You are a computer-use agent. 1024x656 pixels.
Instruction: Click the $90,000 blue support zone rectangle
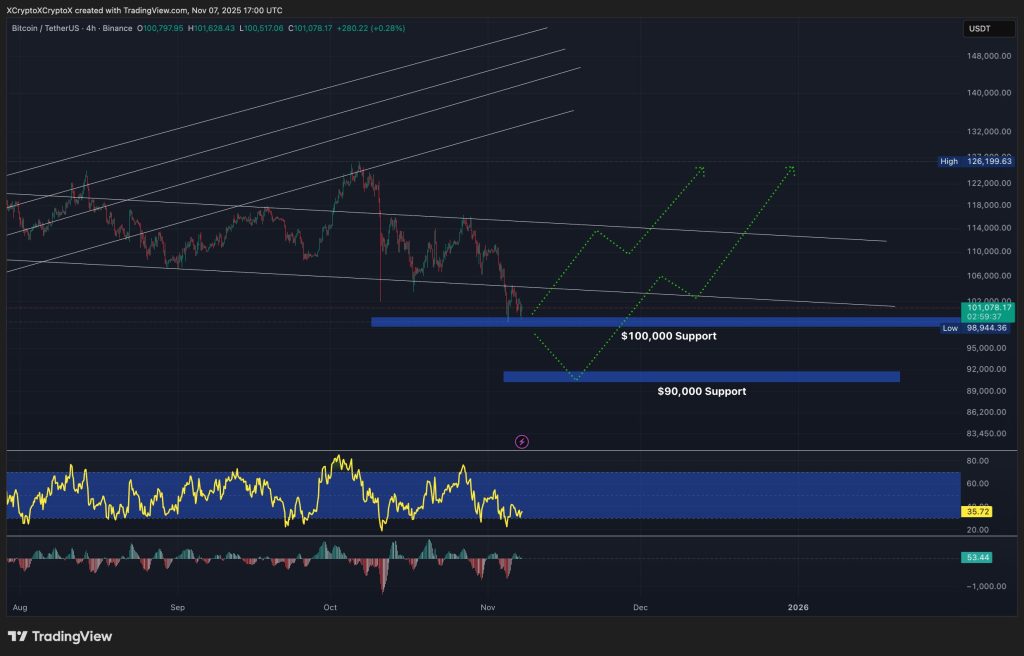pyautogui.click(x=700, y=376)
